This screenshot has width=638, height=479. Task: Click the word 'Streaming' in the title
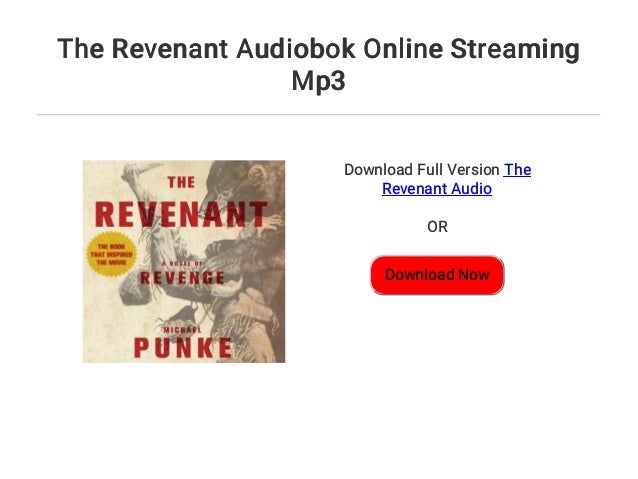[515, 49]
